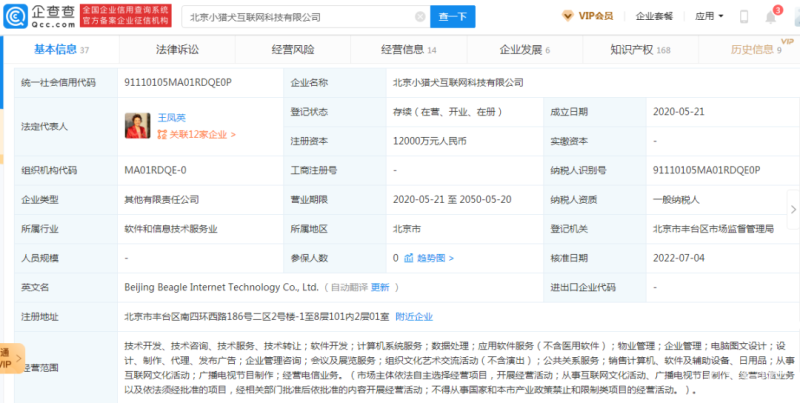Click the registered address text

258,317
